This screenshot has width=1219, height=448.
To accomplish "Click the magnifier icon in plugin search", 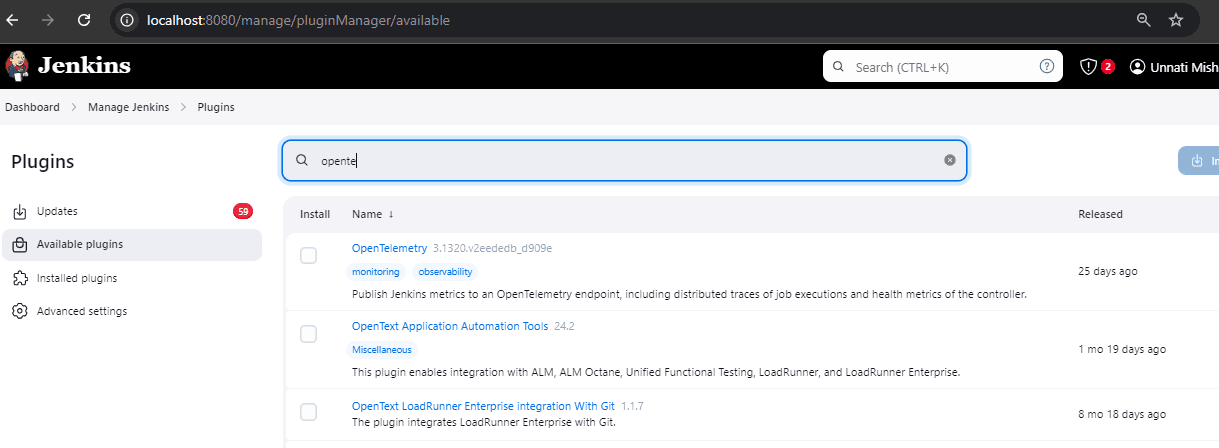I will (x=301, y=160).
